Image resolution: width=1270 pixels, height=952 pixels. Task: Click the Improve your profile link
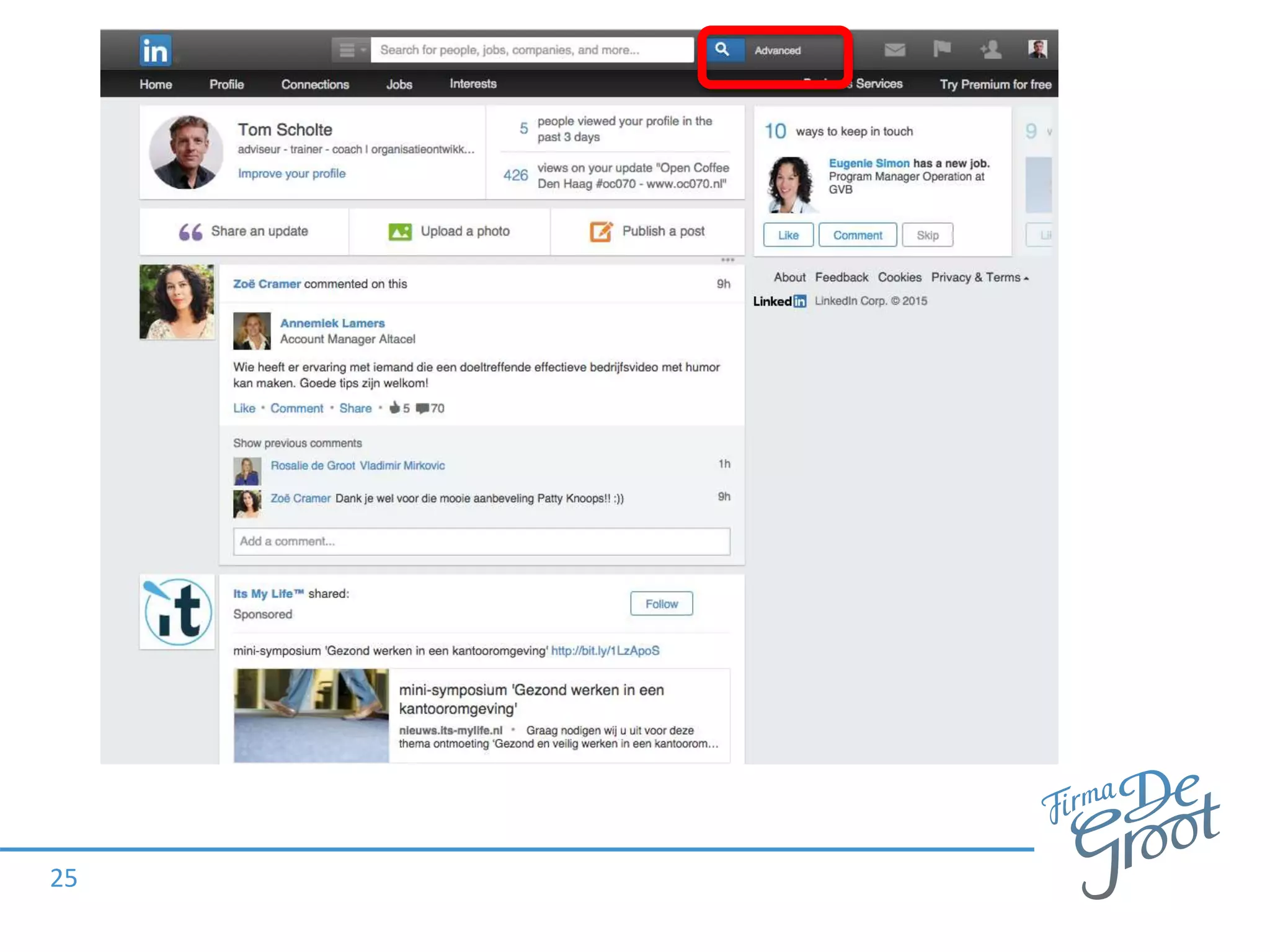coord(291,174)
